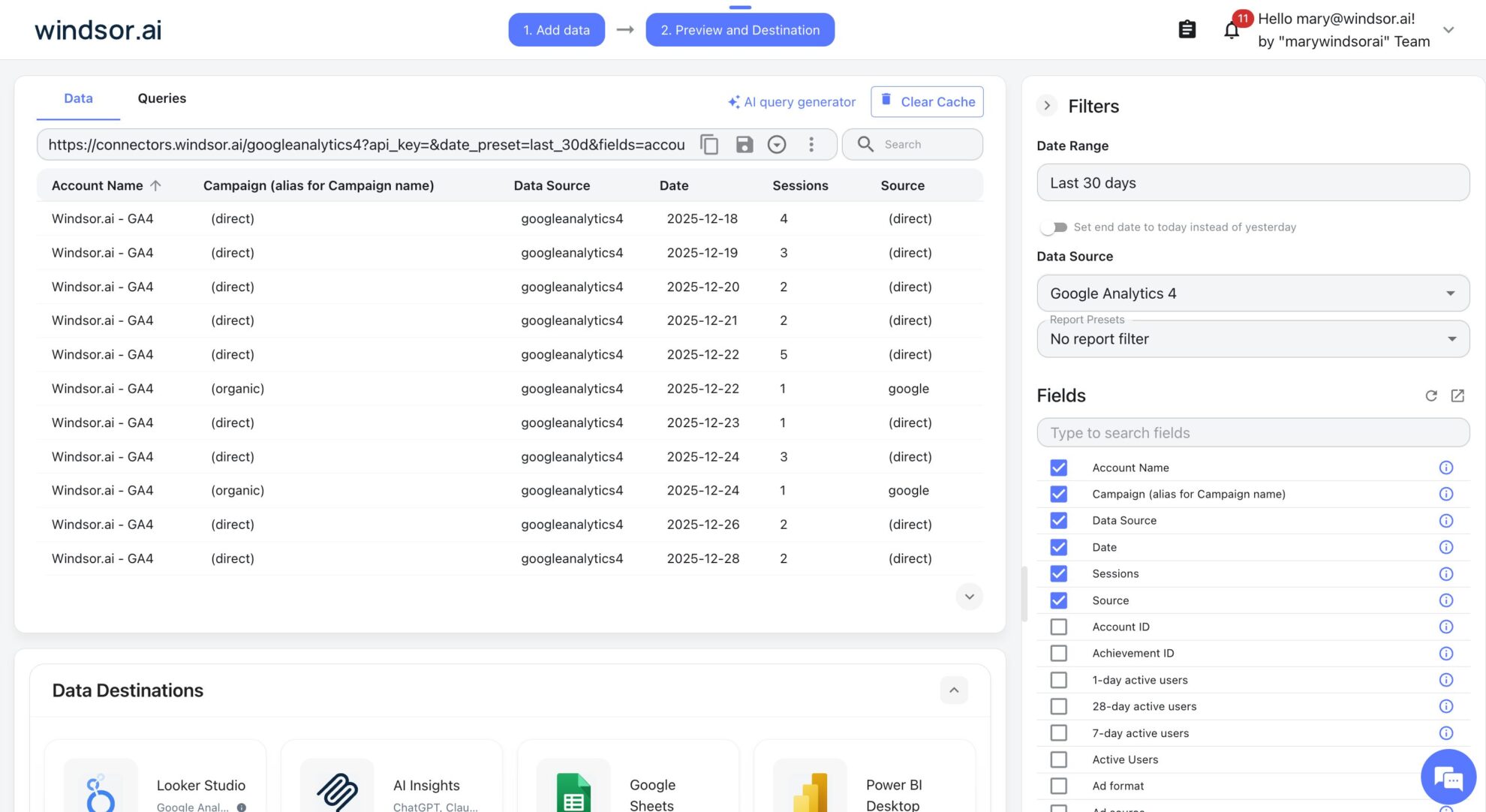Collapse the Data Destinations section
This screenshot has height=812, width=1486.
(x=954, y=690)
